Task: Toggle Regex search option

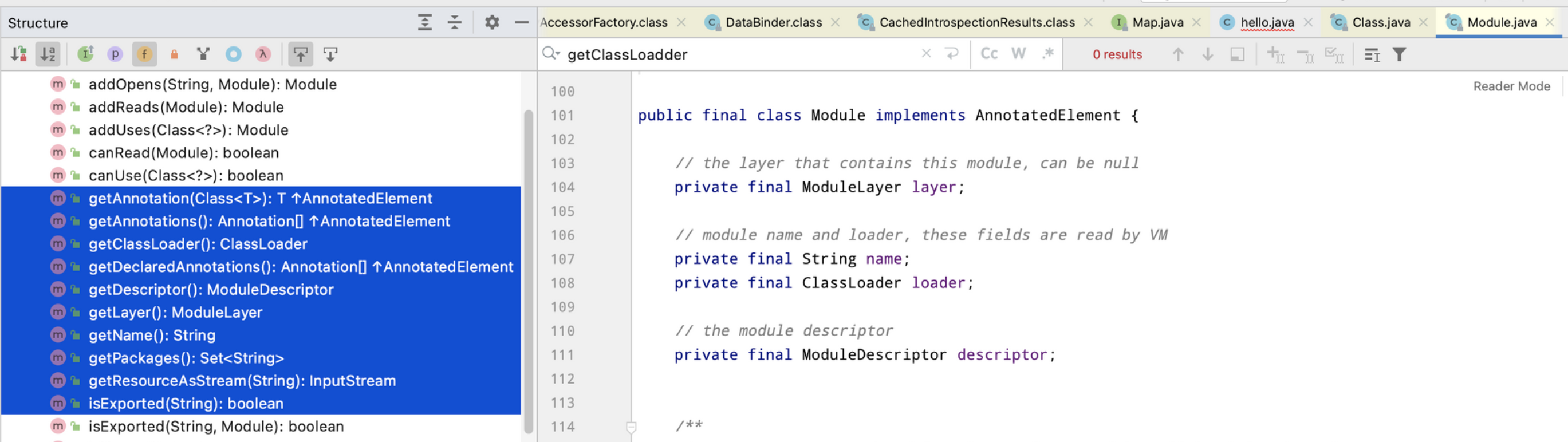Action: click(1047, 54)
